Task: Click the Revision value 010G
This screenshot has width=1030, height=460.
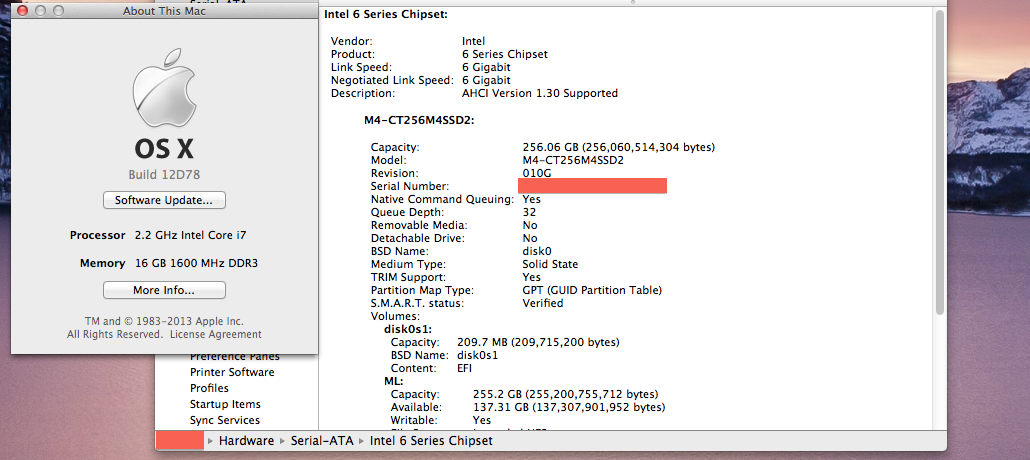Action: click(537, 173)
